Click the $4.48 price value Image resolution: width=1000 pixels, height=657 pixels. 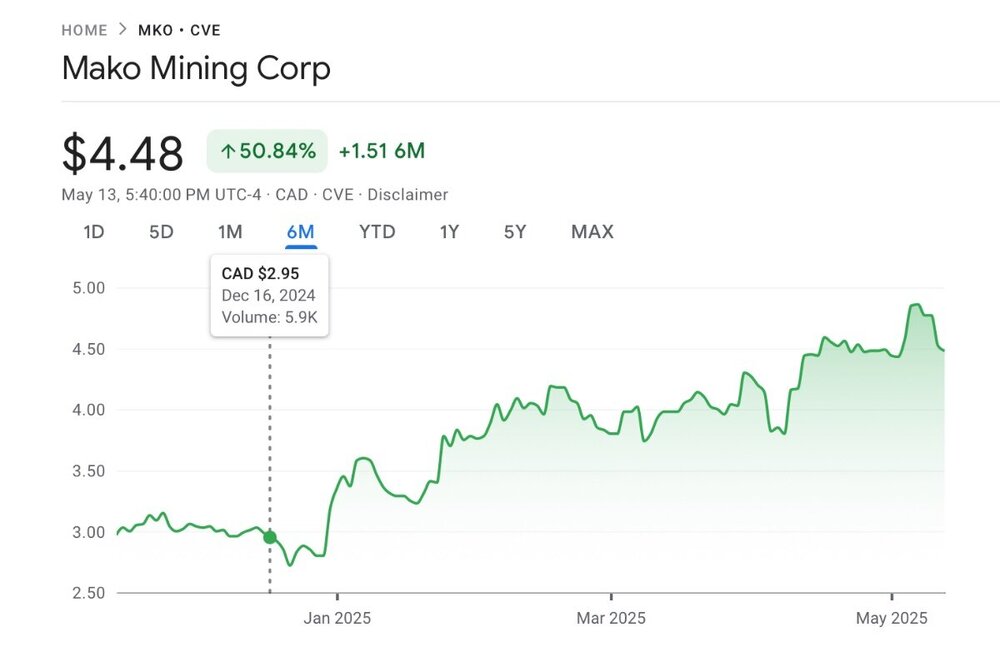point(122,153)
